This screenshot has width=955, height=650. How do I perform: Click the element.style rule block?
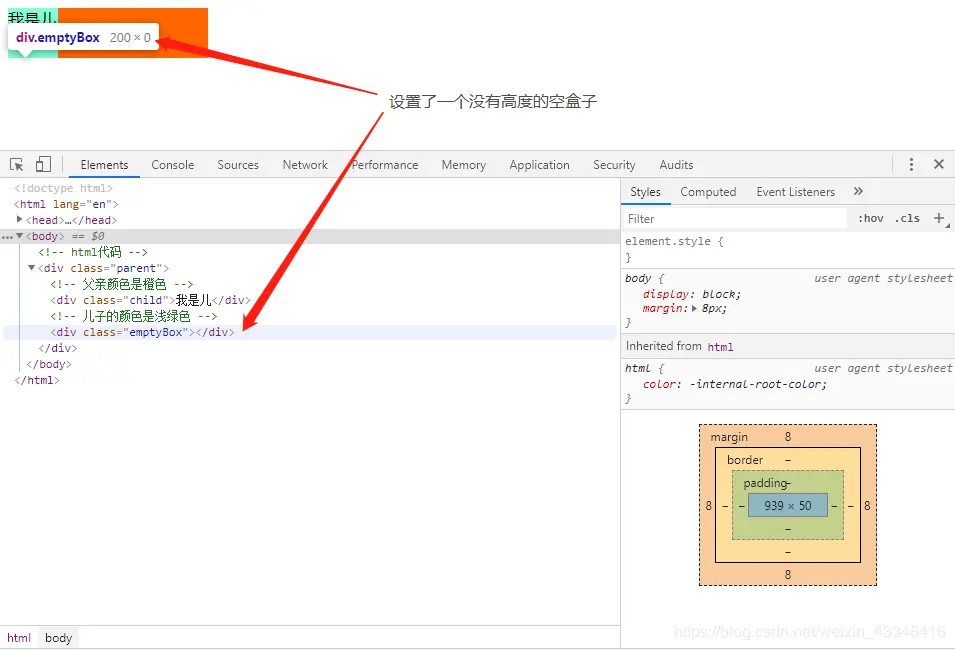788,249
